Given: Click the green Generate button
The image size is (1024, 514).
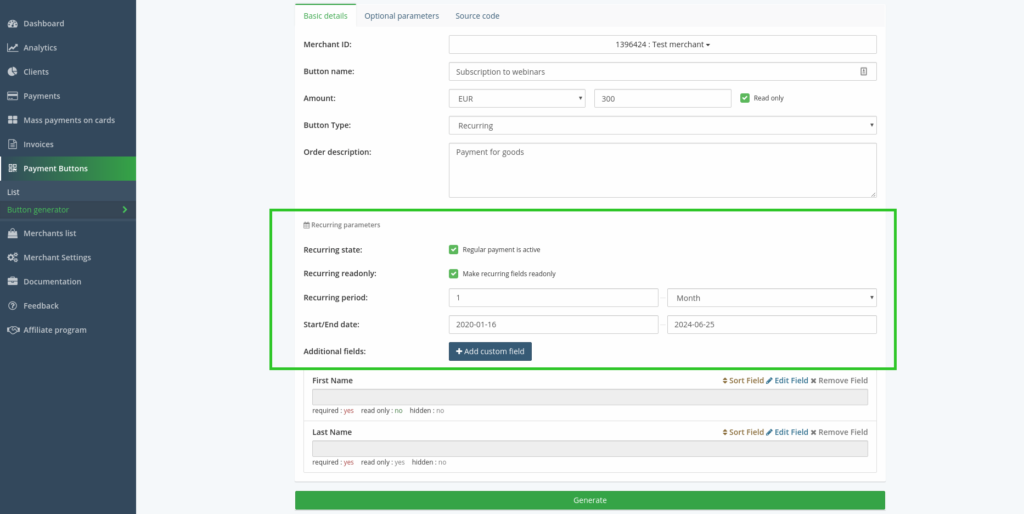Looking at the screenshot, I should click(x=590, y=500).
